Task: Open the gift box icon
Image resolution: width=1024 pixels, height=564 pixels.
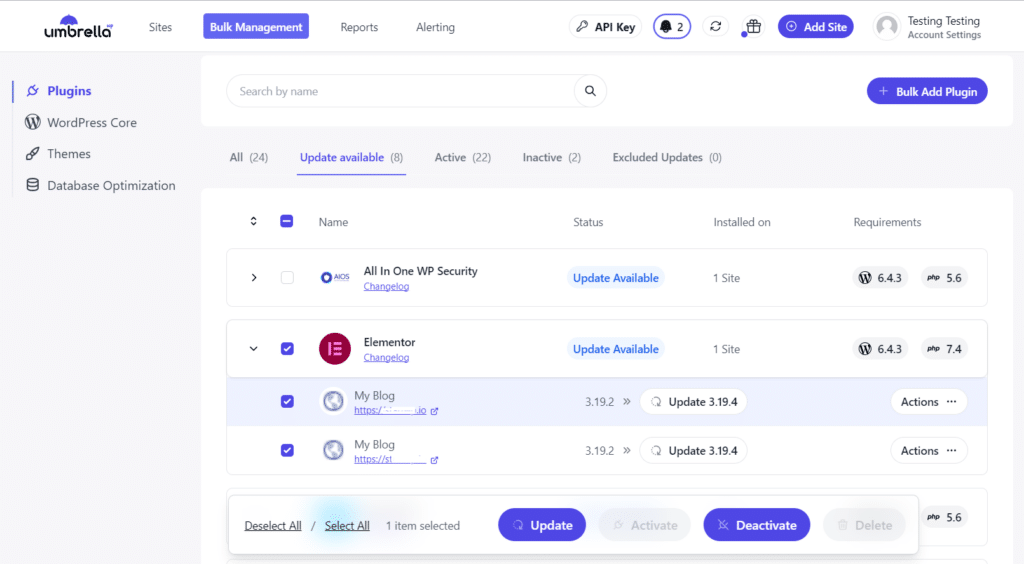Action: tap(754, 26)
